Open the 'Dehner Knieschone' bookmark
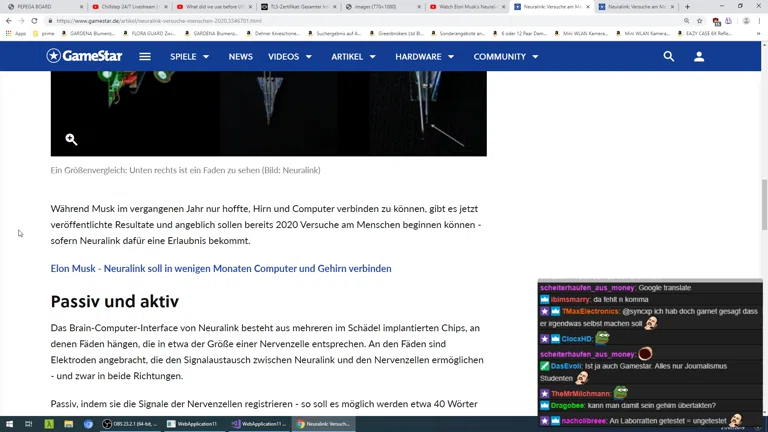Screen dimensions: 768x432 [272, 33]
